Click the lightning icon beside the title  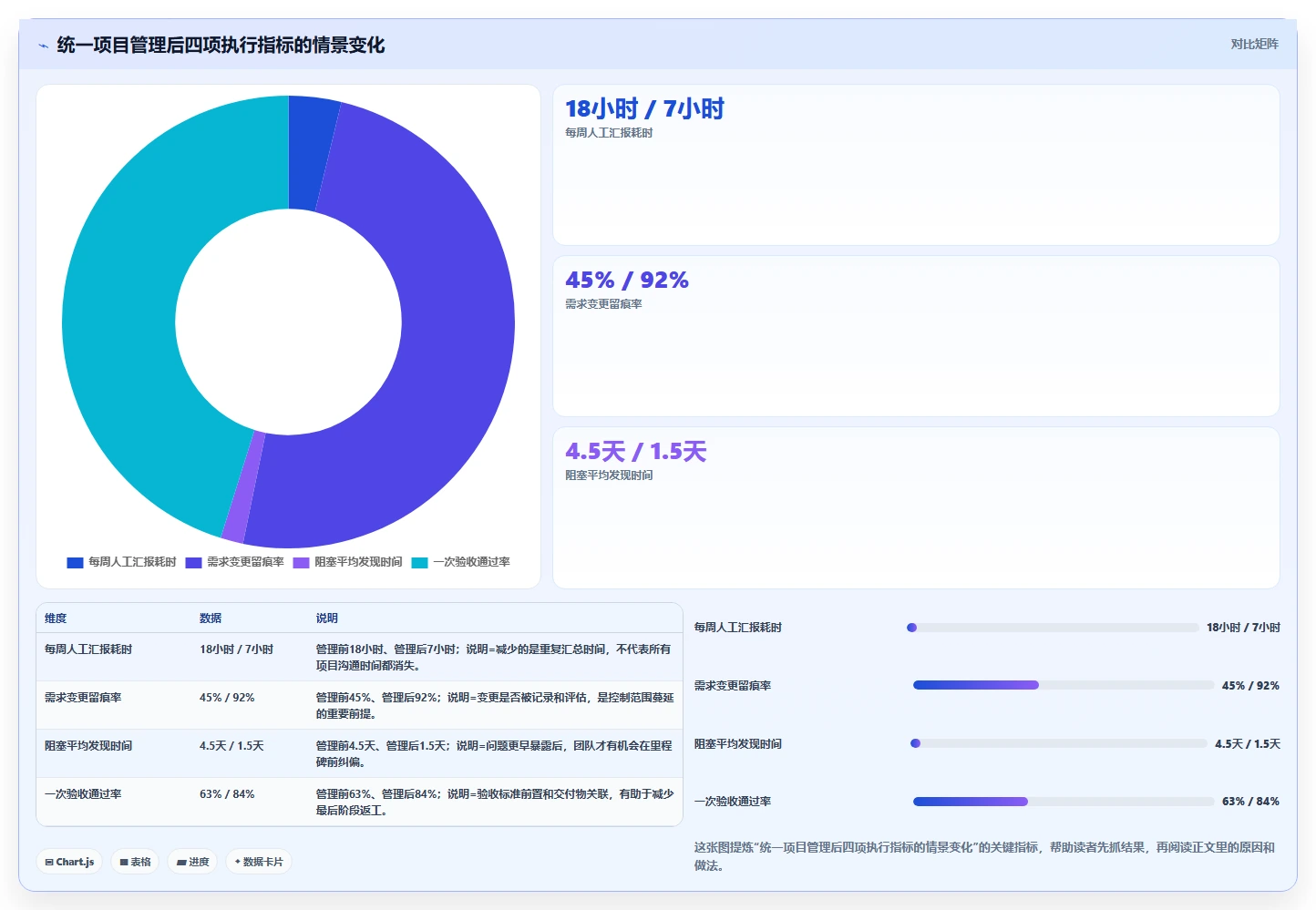click(x=43, y=46)
